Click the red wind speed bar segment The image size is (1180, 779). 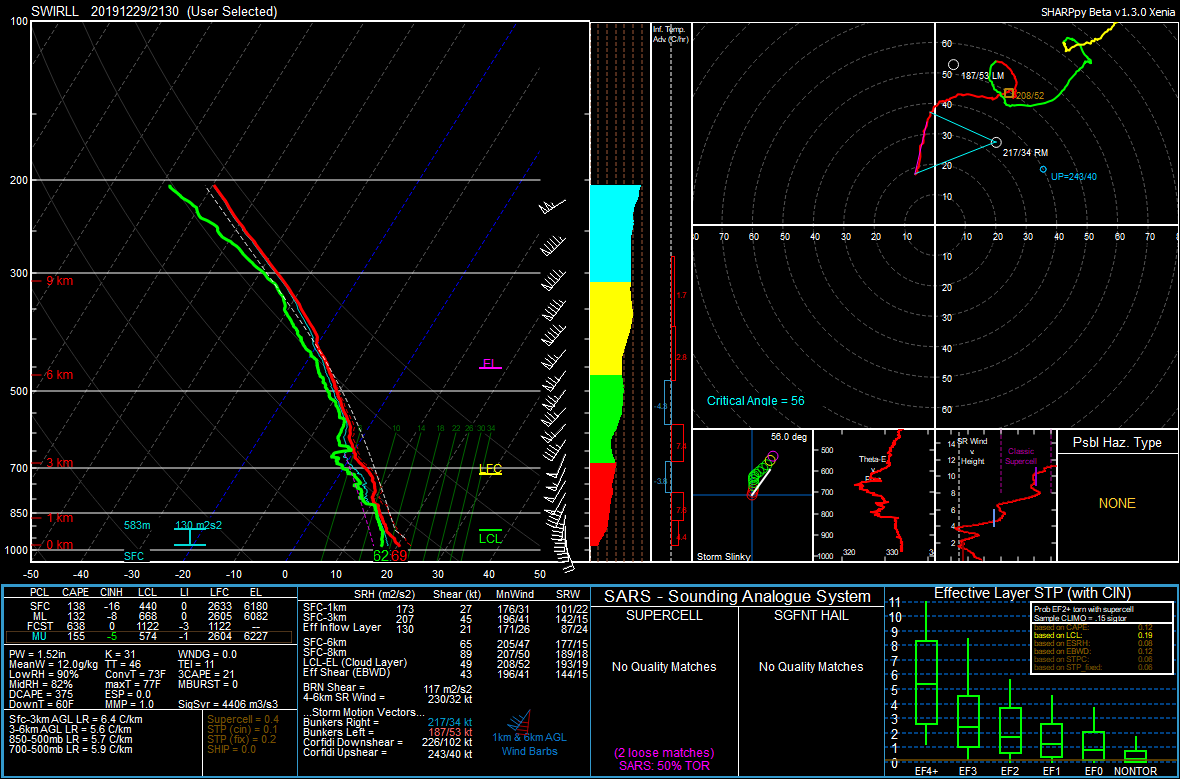pyautogui.click(x=601, y=504)
